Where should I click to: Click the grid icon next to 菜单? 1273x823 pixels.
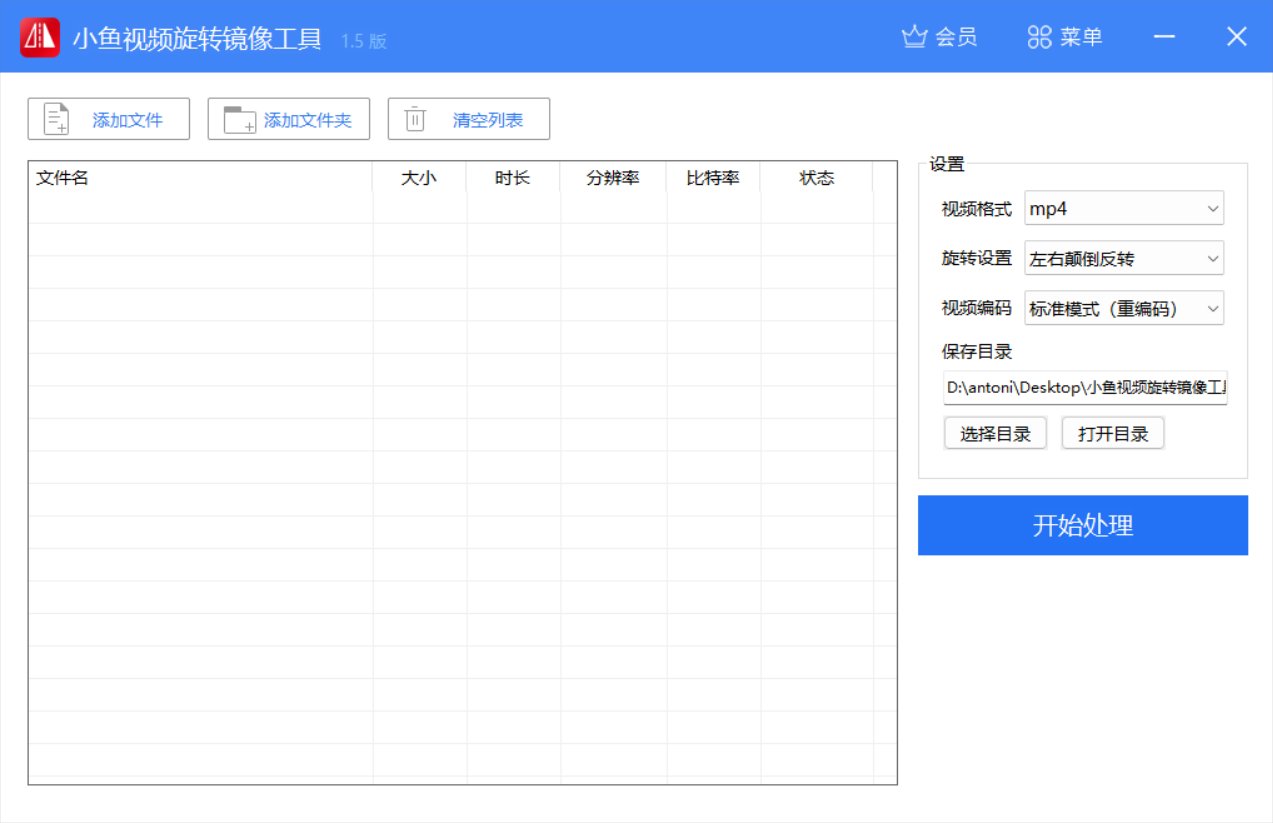click(1038, 35)
